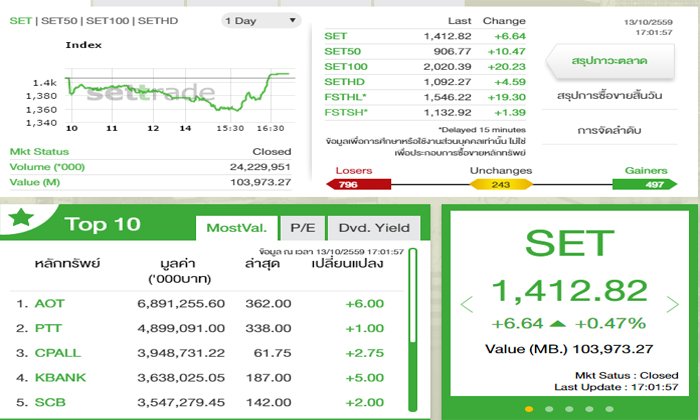Click CPALL last price 61.75
The image size is (700, 420).
click(272, 353)
